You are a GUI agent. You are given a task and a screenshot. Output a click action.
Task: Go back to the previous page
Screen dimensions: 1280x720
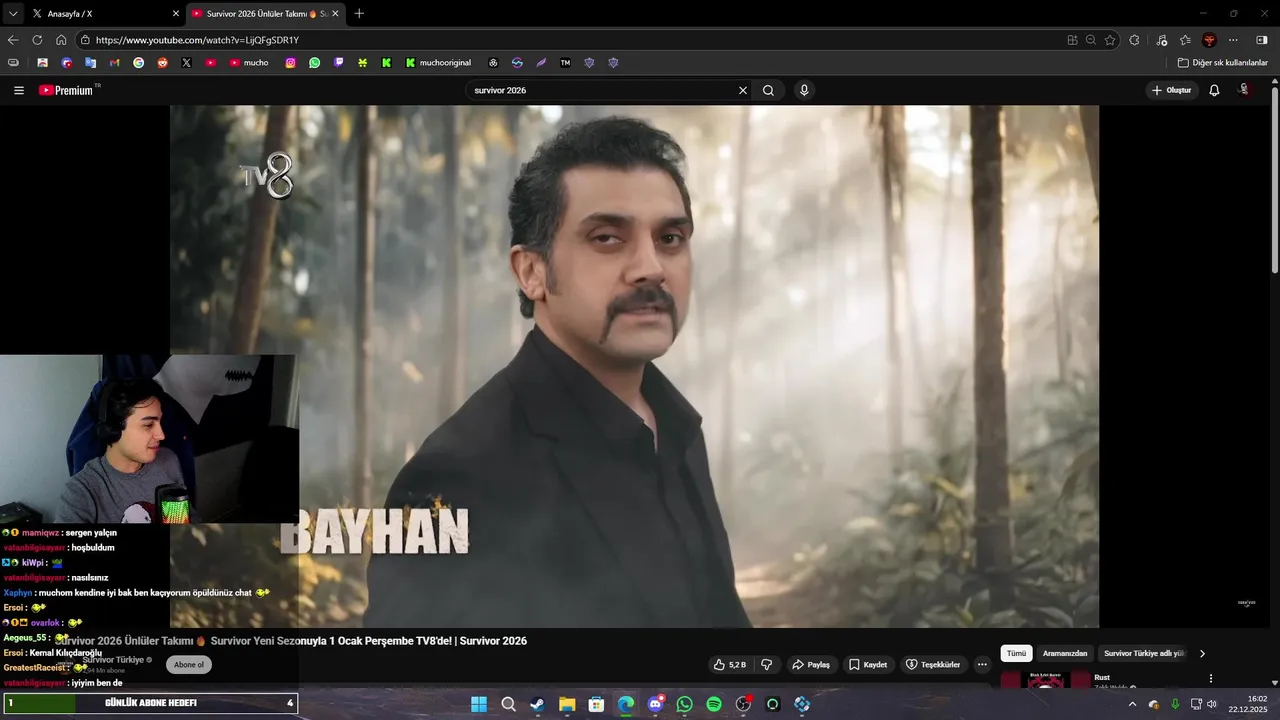click(13, 40)
